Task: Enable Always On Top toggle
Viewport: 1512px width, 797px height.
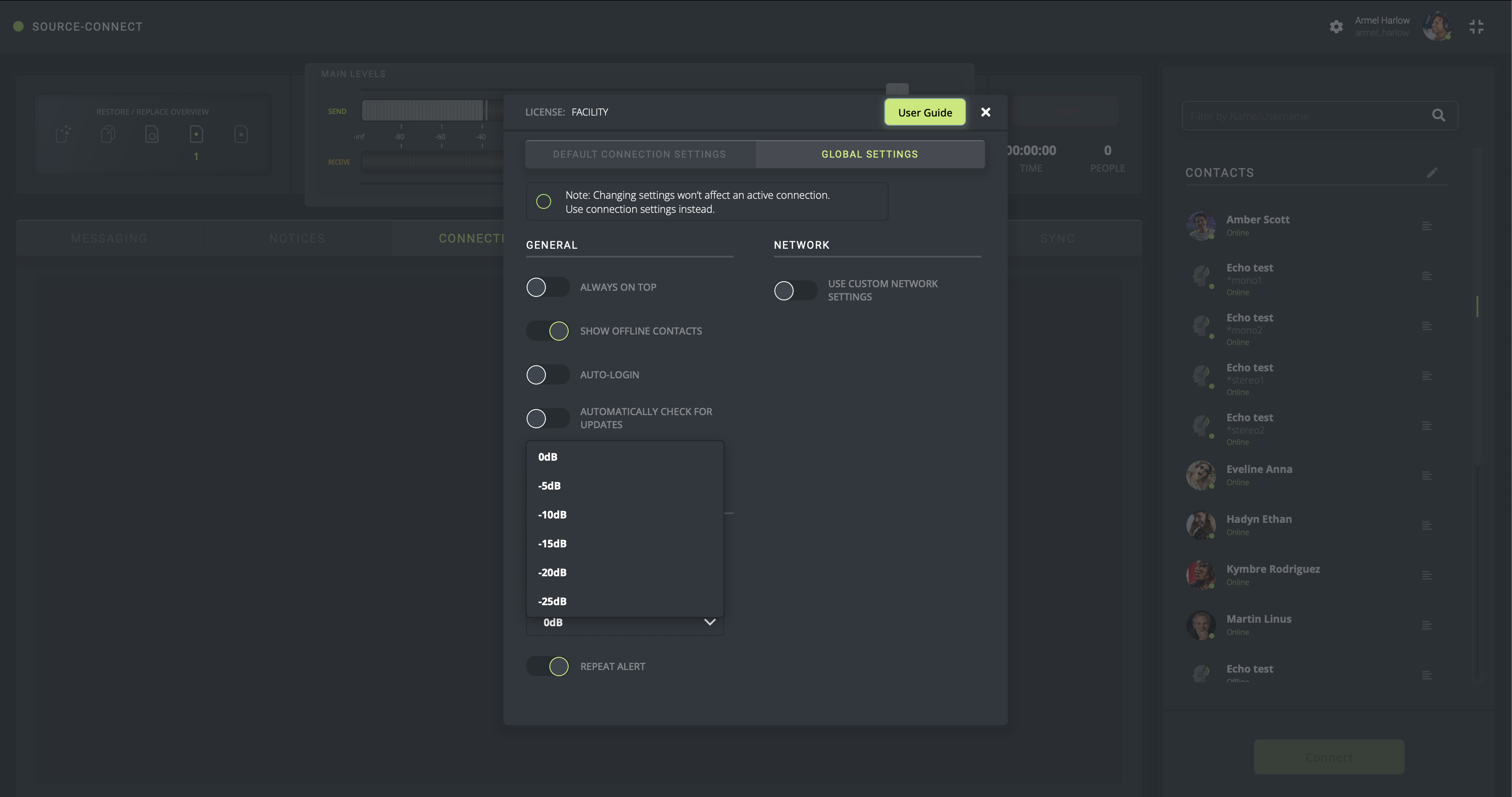Action: tap(547, 287)
